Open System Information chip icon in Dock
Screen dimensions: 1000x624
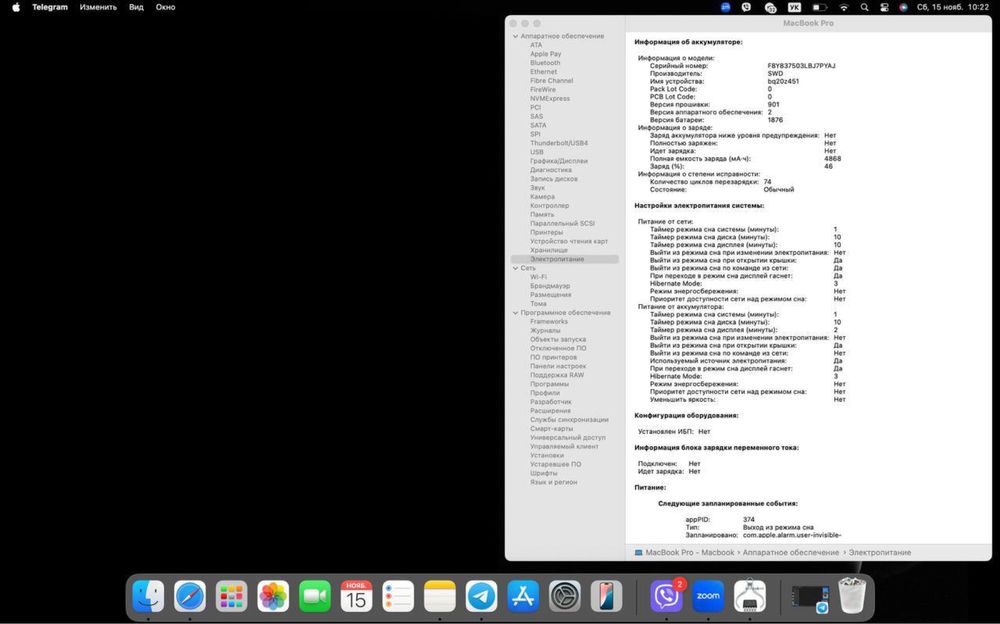click(750, 597)
